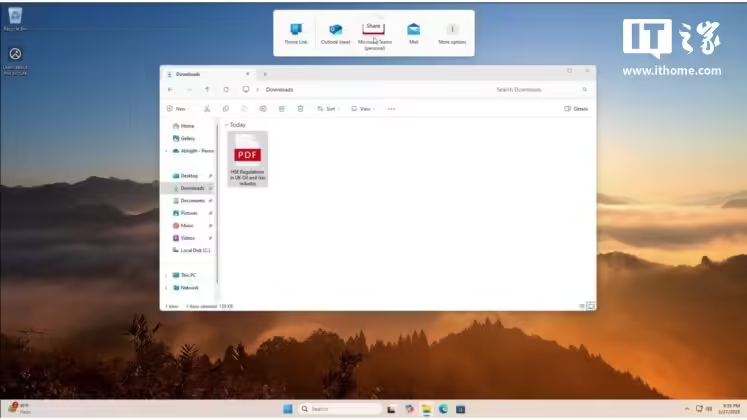
Task: Share the file using Outlook (new)
Action: click(336, 33)
